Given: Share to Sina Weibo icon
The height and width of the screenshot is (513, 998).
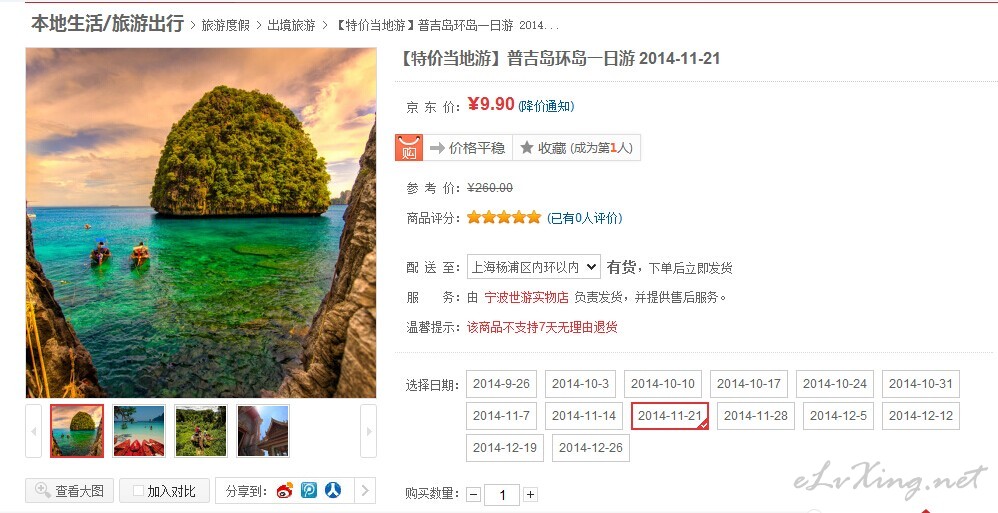Looking at the screenshot, I should 285,490.
